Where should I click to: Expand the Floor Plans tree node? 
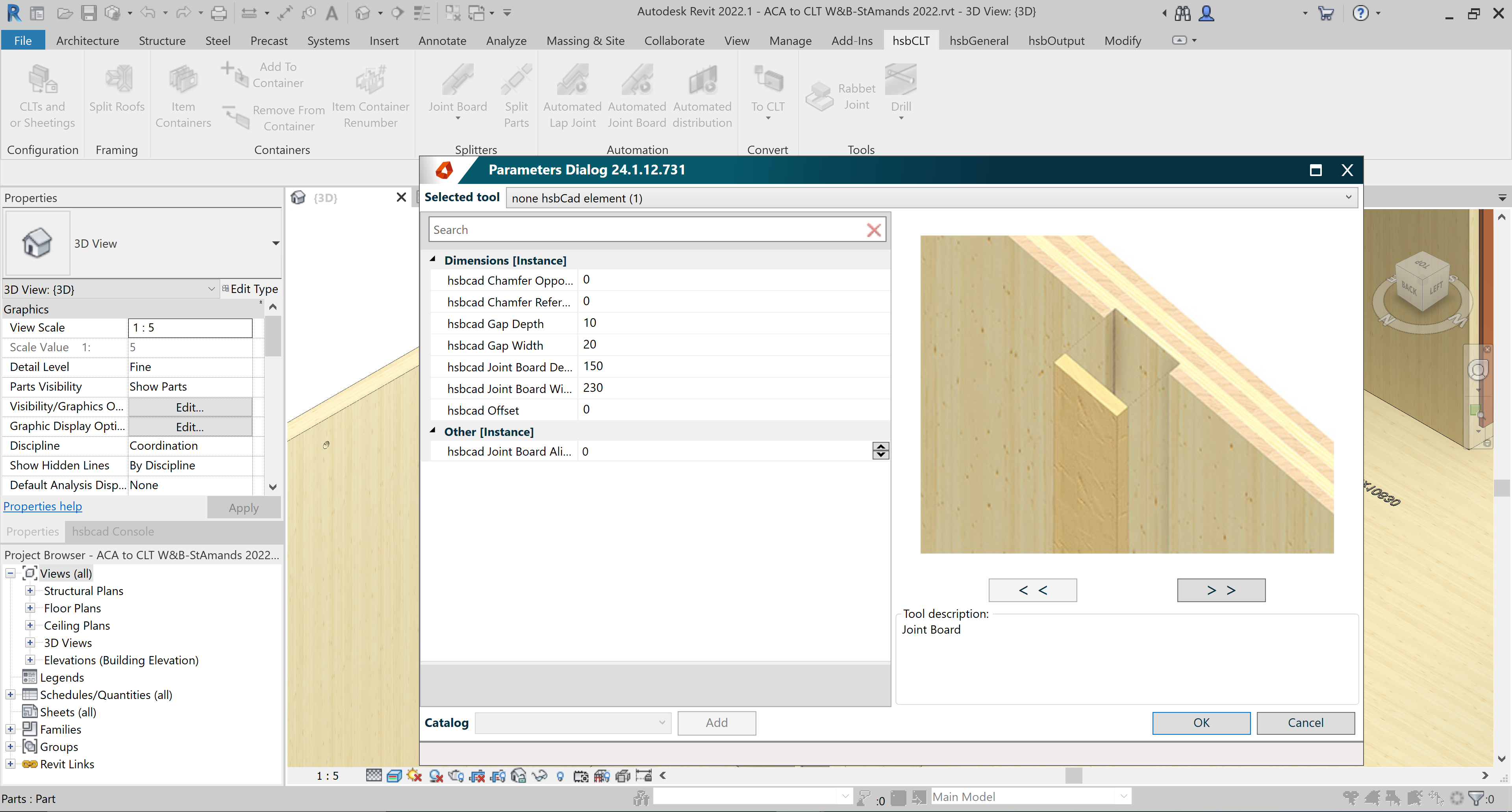(30, 608)
